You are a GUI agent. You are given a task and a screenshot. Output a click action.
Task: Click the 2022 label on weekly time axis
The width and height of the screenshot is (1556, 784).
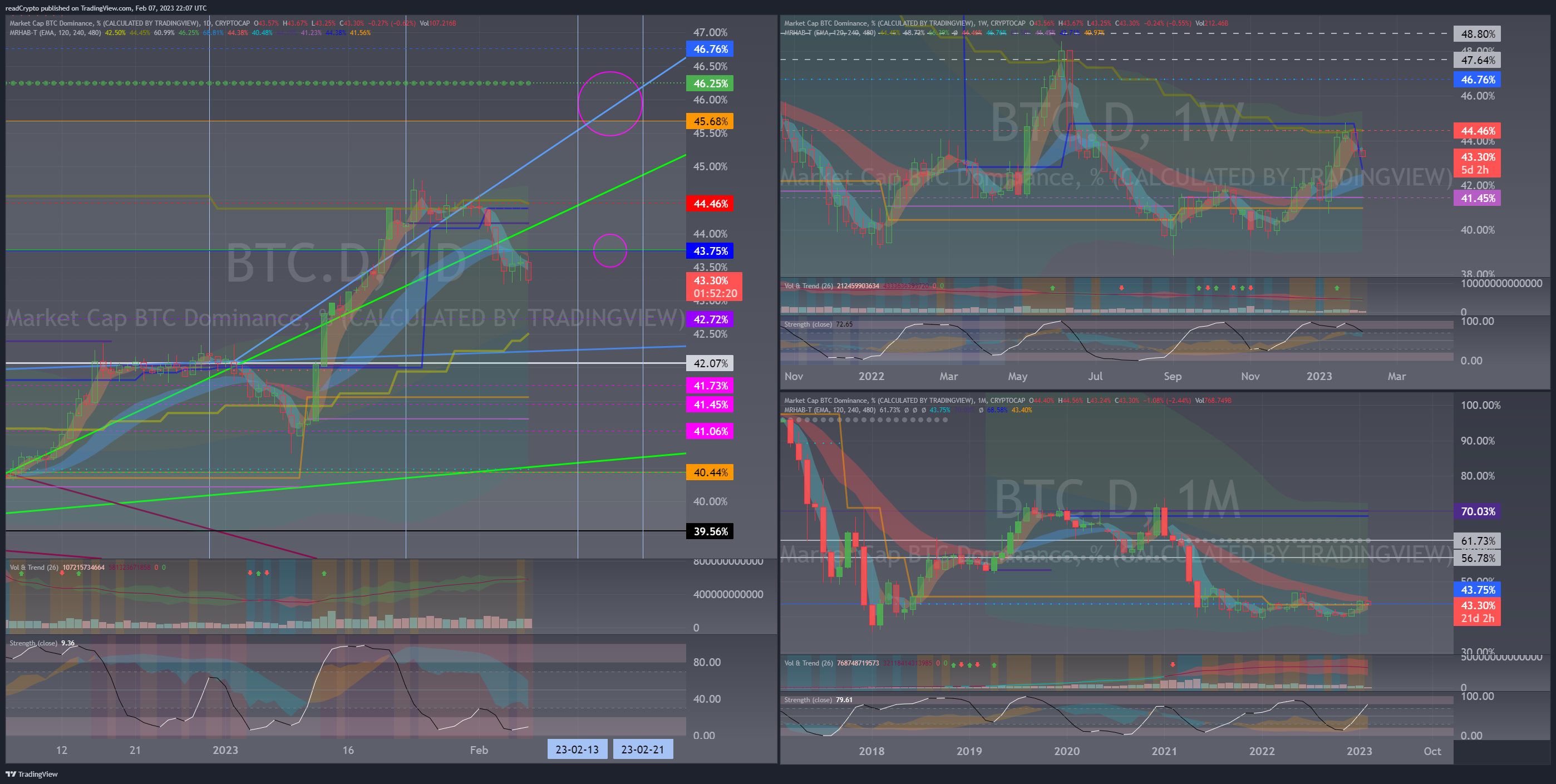tap(871, 376)
